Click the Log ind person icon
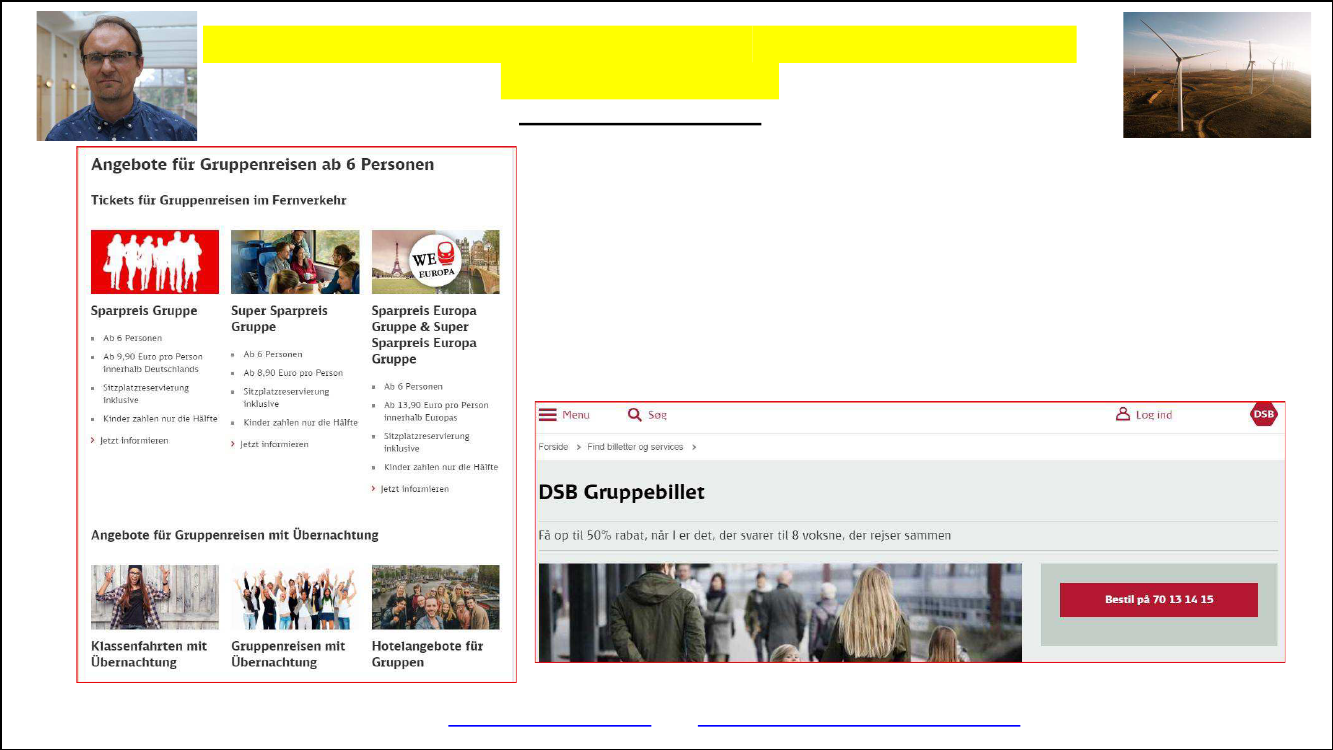This screenshot has height=750, width=1333. coord(1123,414)
